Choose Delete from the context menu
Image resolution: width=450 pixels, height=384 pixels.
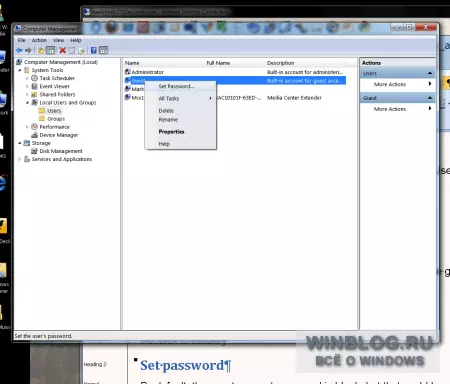pos(180,111)
